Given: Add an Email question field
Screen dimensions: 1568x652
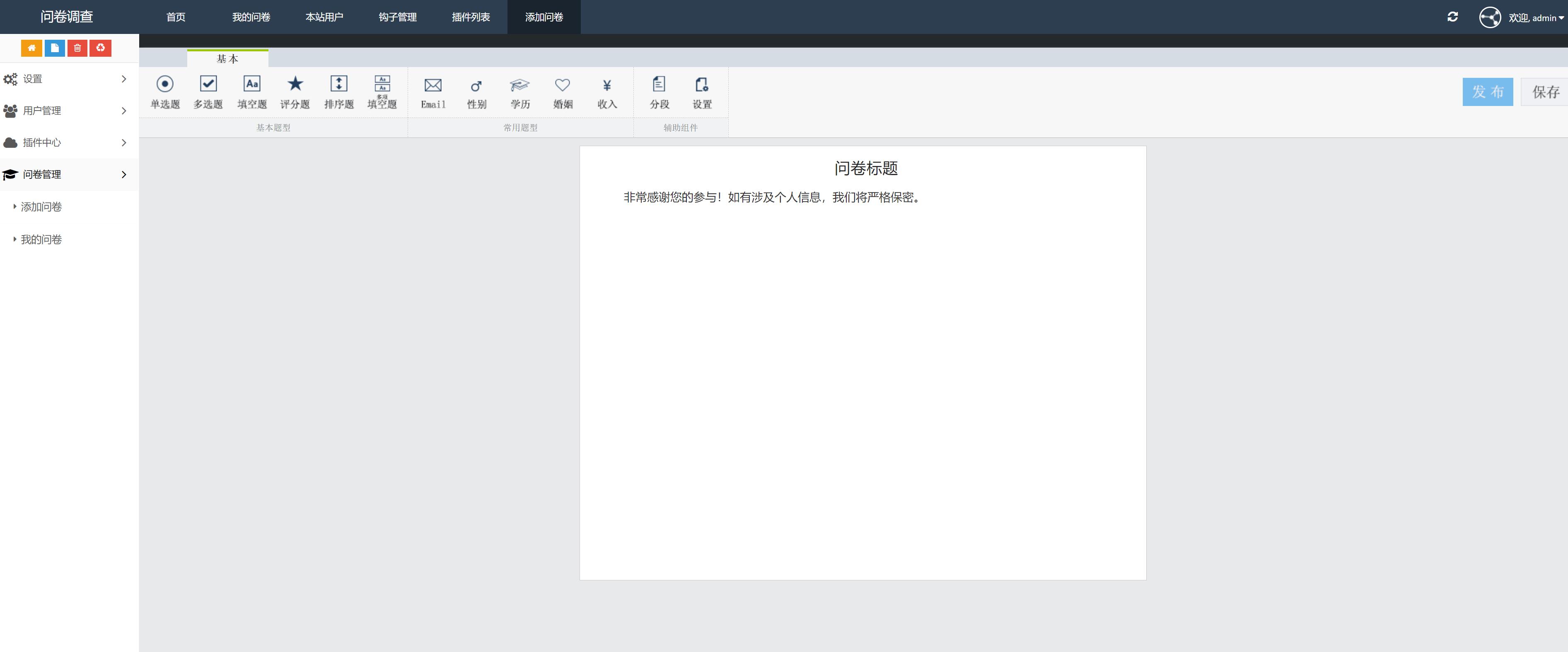Looking at the screenshot, I should 433,93.
